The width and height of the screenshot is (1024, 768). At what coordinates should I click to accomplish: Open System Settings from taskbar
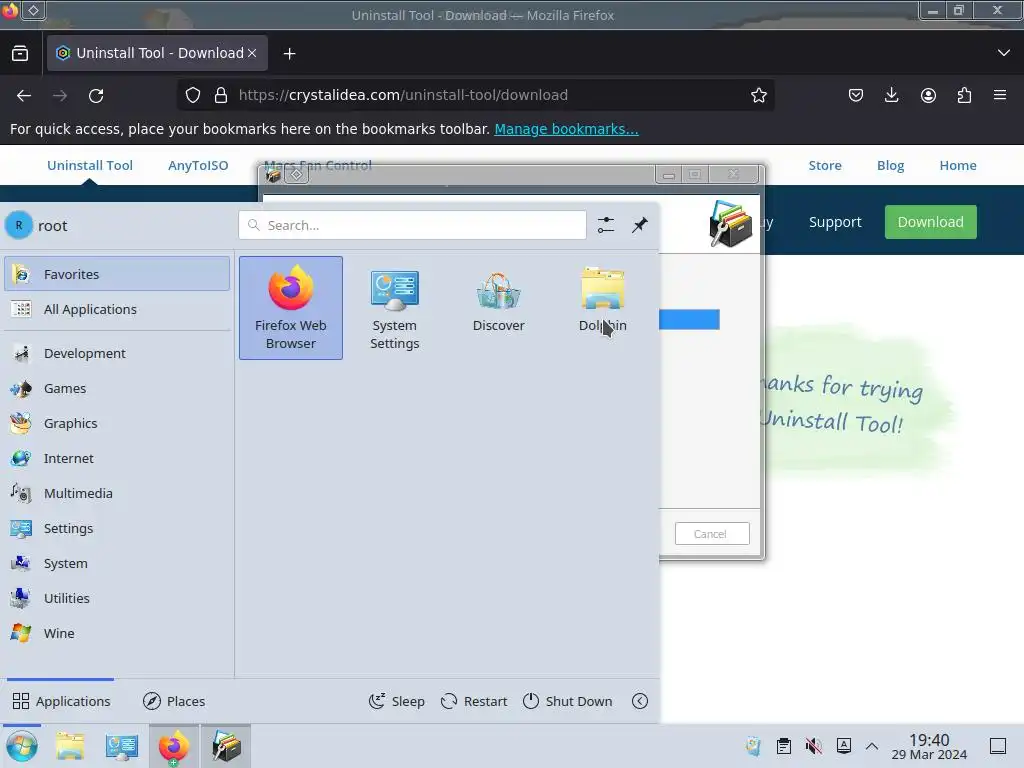121,746
